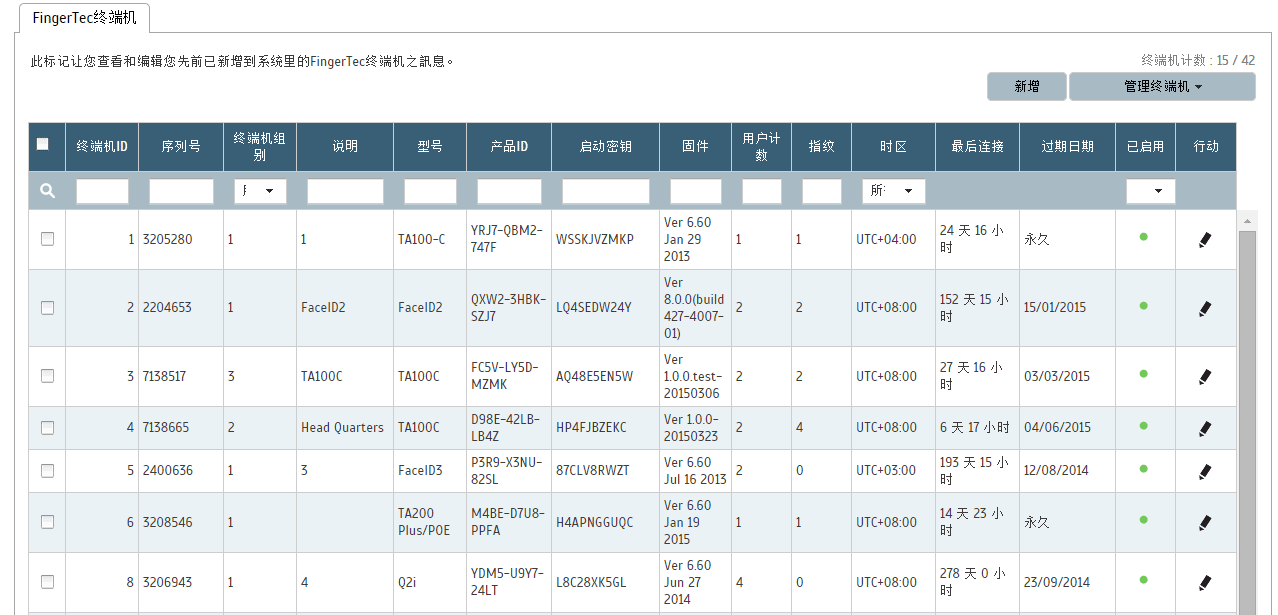Image resolution: width=1278 pixels, height=615 pixels.
Task: Focus the 产品ID filter input
Action: 509,191
